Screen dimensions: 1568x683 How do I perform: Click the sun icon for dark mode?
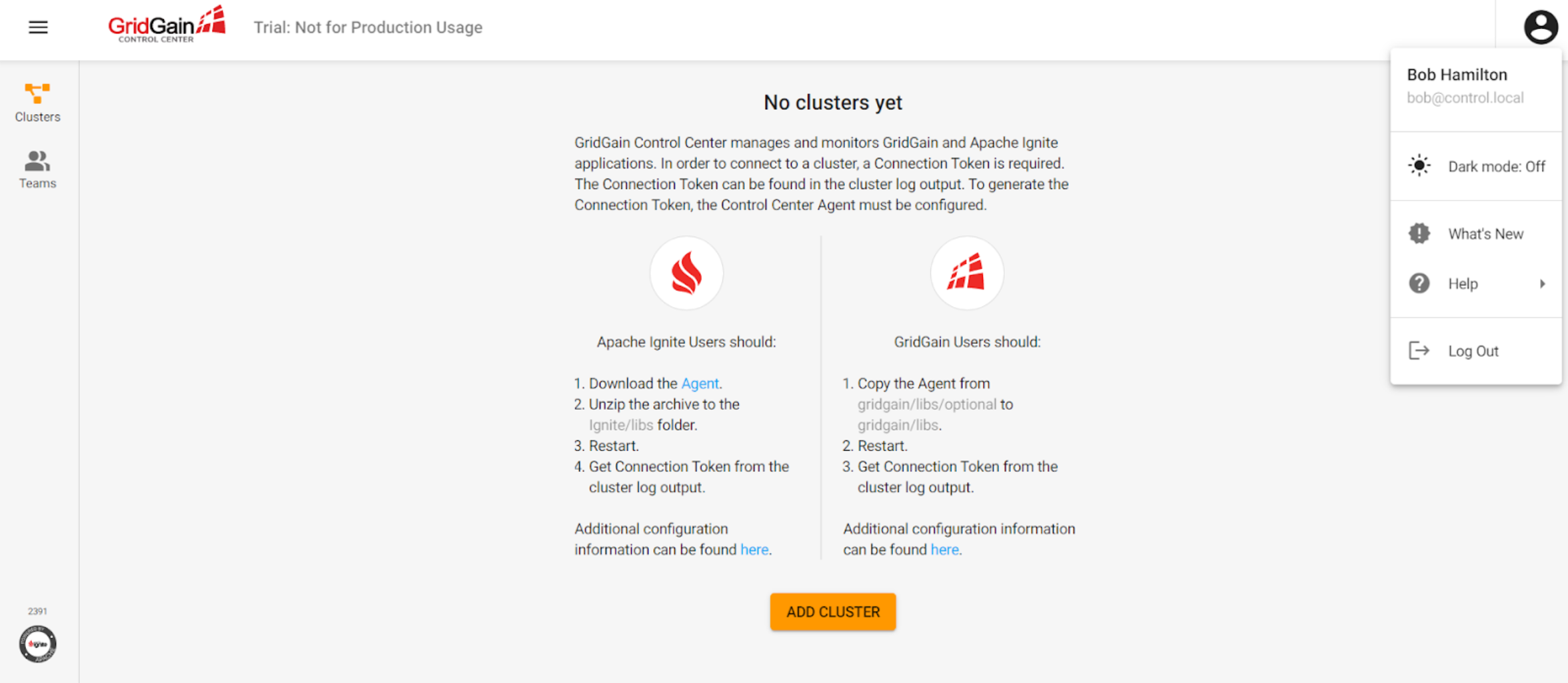tap(1419, 166)
